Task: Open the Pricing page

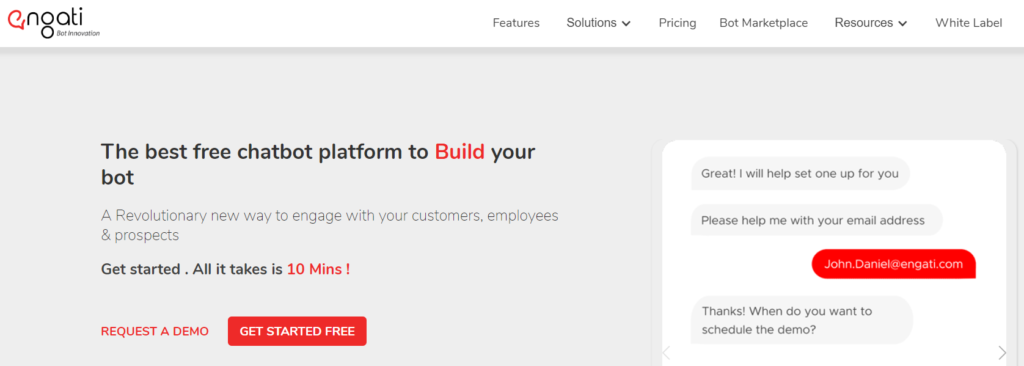Action: (x=677, y=23)
